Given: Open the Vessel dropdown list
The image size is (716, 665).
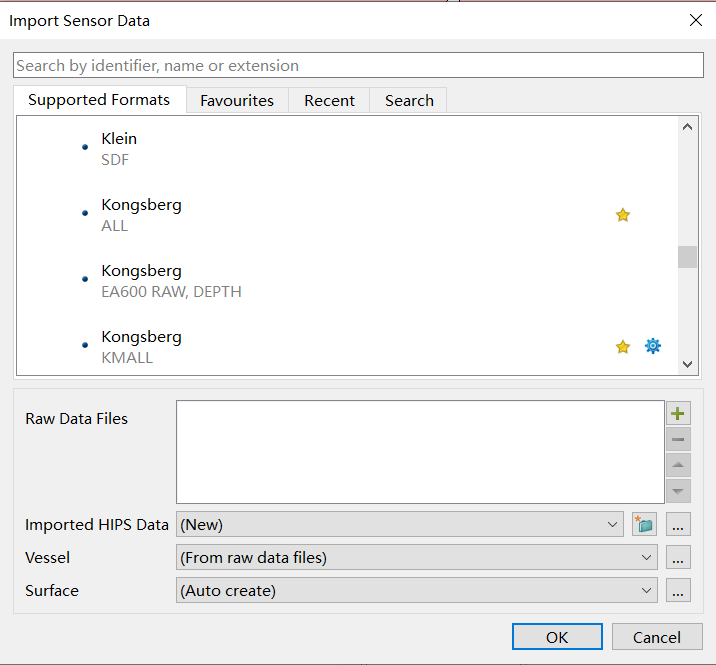Looking at the screenshot, I should pyautogui.click(x=646, y=558).
